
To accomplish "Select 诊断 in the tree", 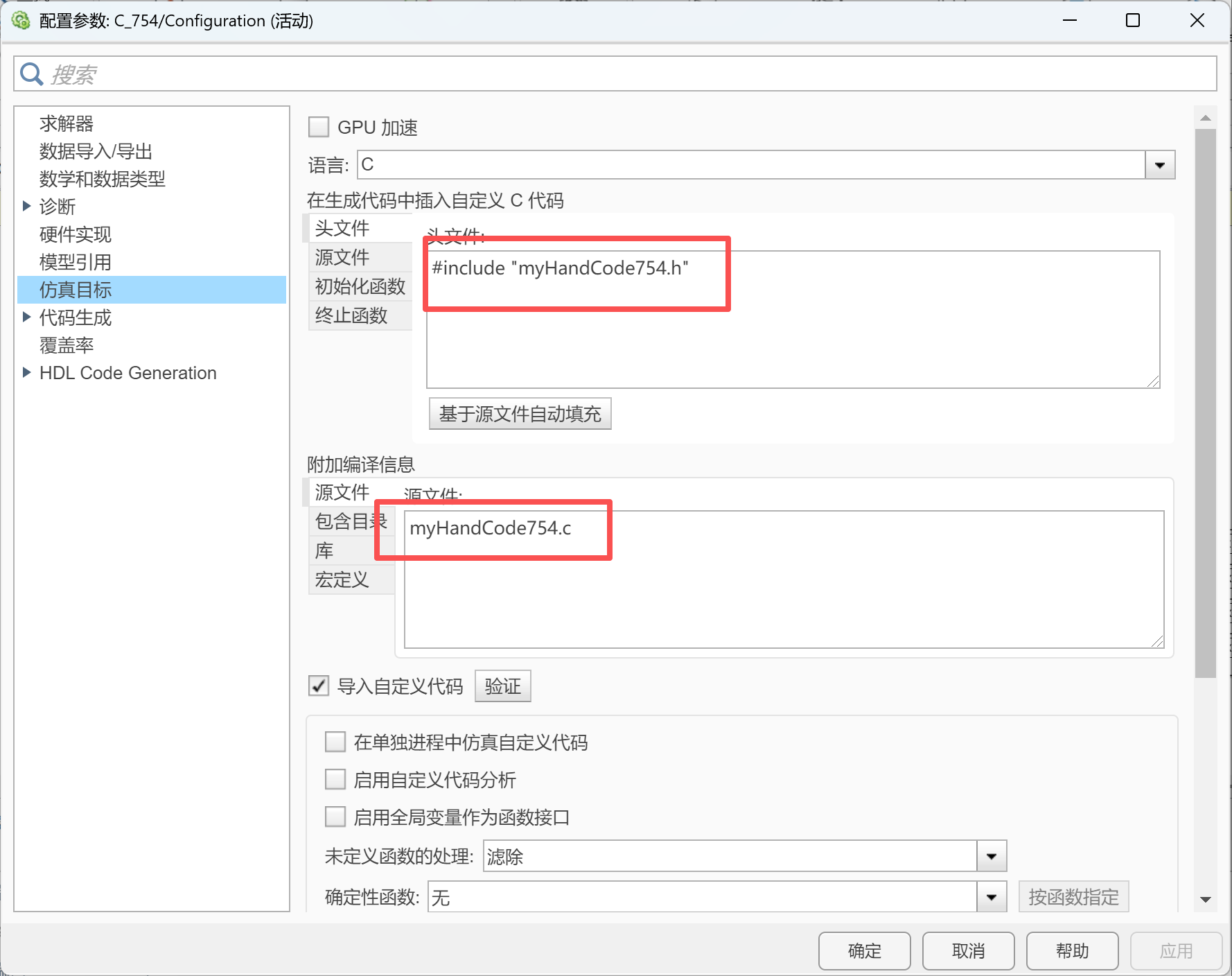I will (58, 207).
